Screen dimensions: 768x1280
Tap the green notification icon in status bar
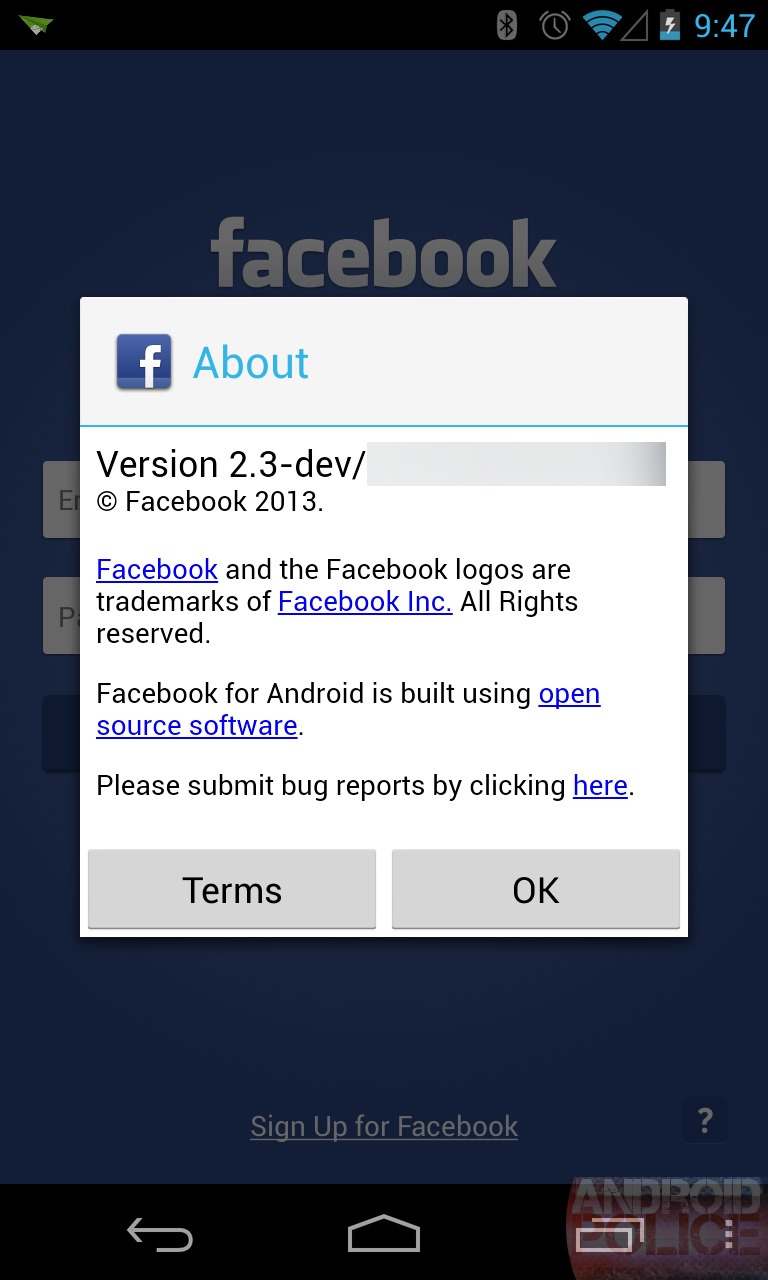[x=36, y=25]
